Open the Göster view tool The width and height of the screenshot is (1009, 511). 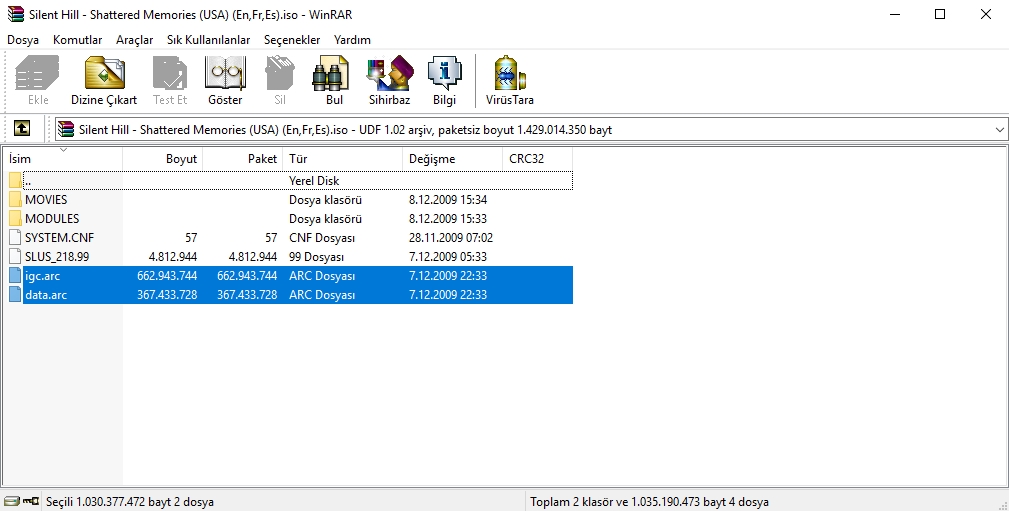(x=225, y=80)
